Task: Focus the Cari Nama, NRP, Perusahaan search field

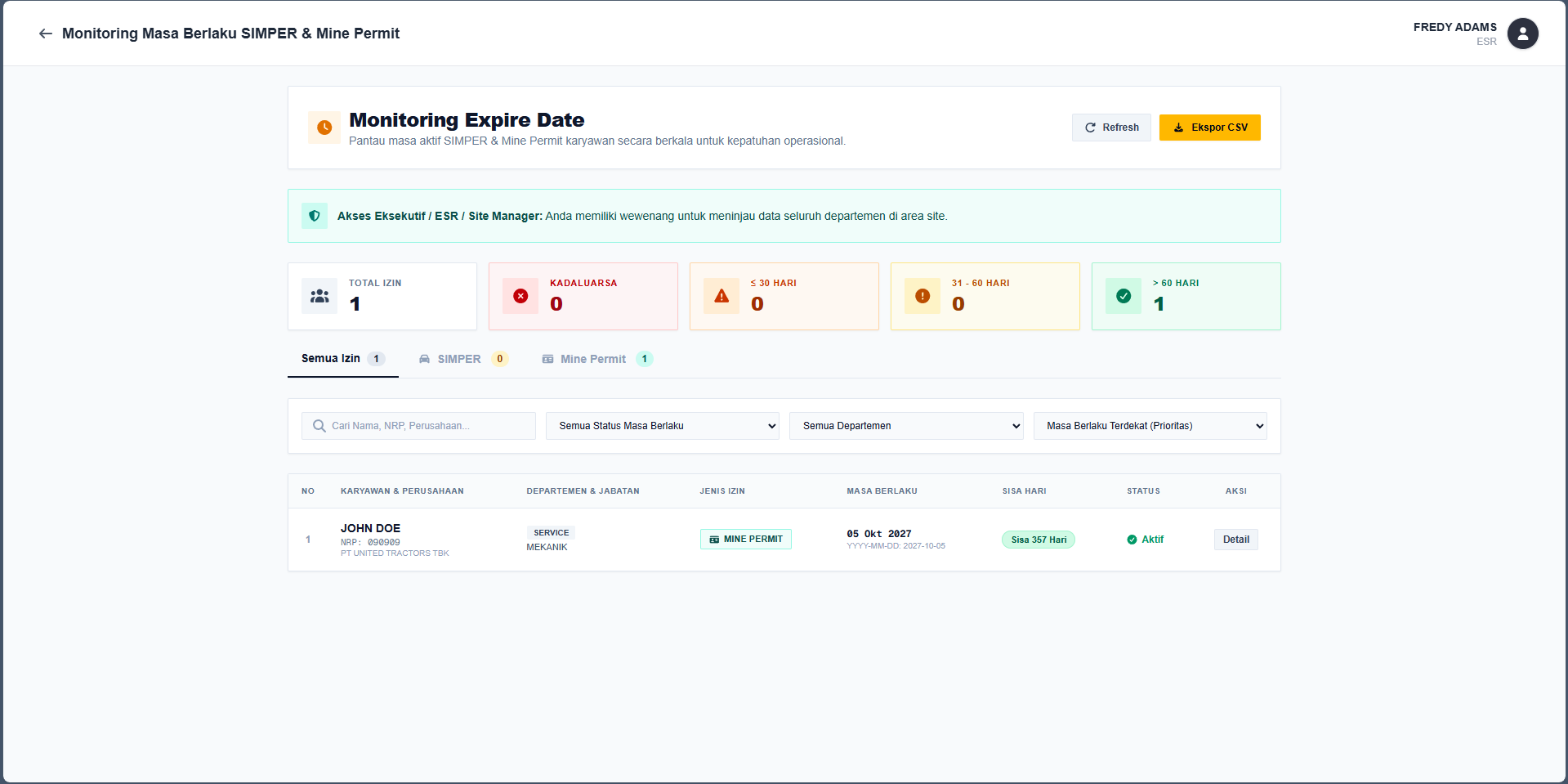Action: click(418, 426)
